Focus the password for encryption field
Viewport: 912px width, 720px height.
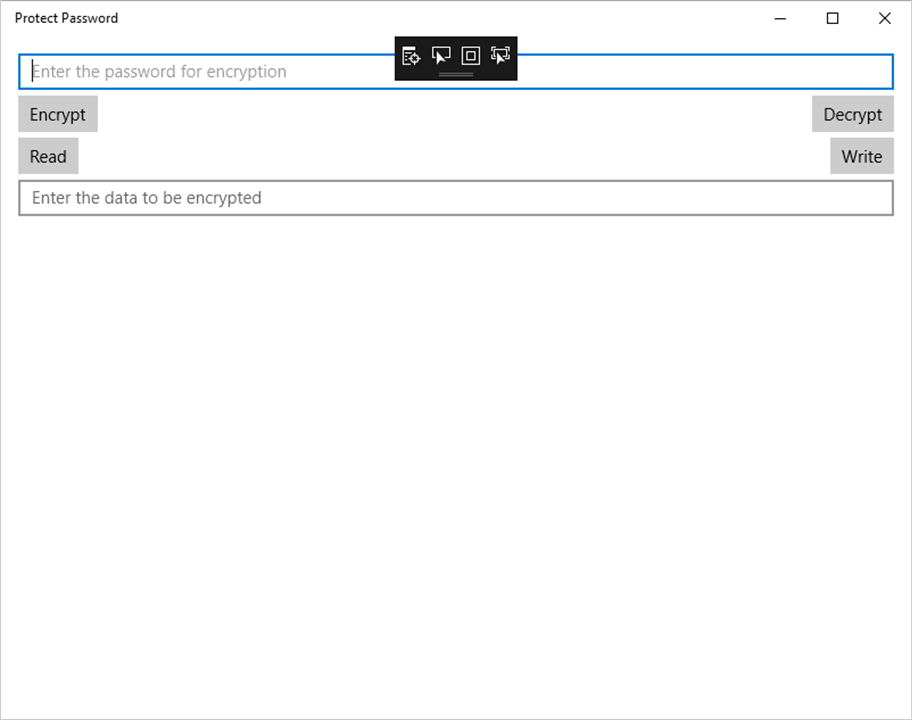(456, 72)
